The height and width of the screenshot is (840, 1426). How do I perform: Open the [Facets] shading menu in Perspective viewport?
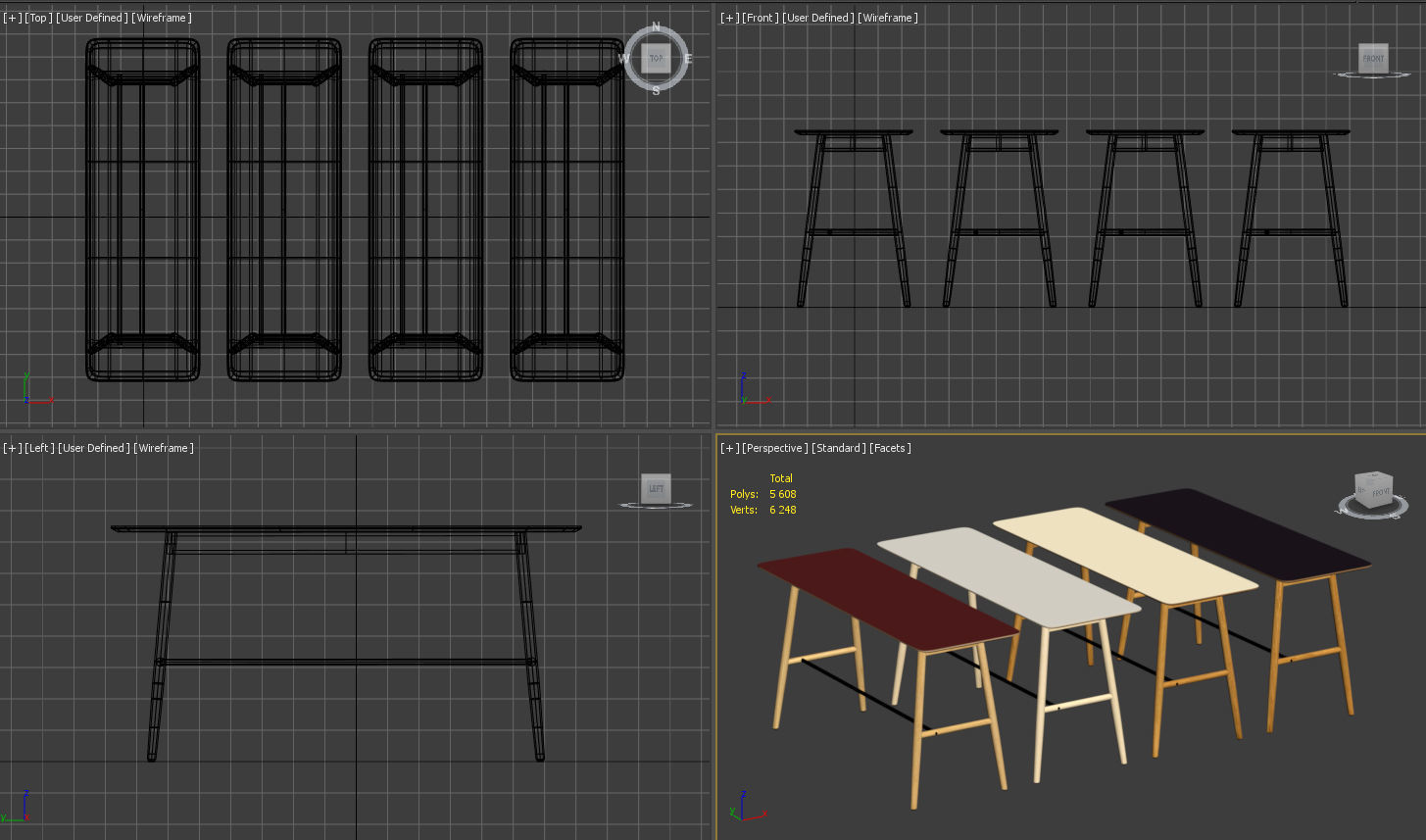tap(891, 448)
